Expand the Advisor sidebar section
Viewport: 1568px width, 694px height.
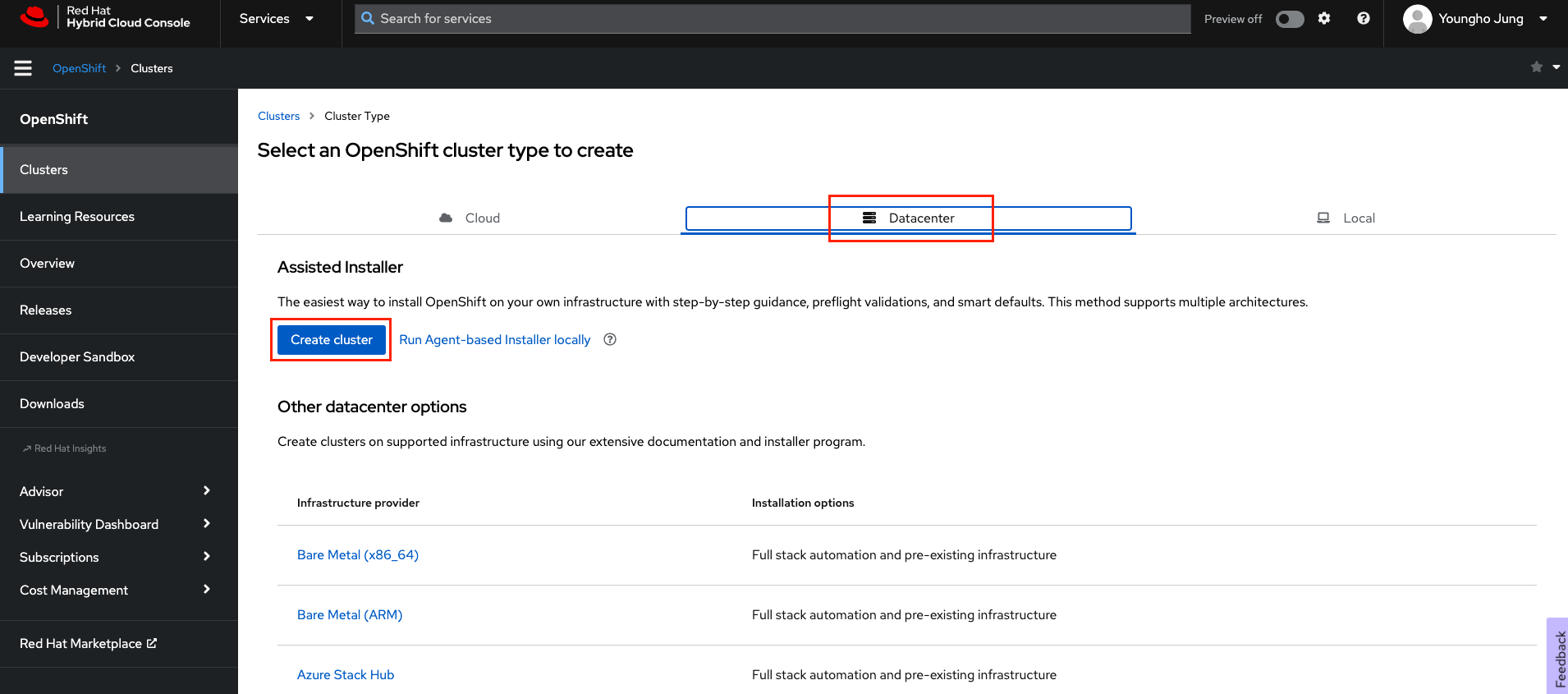tap(119, 491)
